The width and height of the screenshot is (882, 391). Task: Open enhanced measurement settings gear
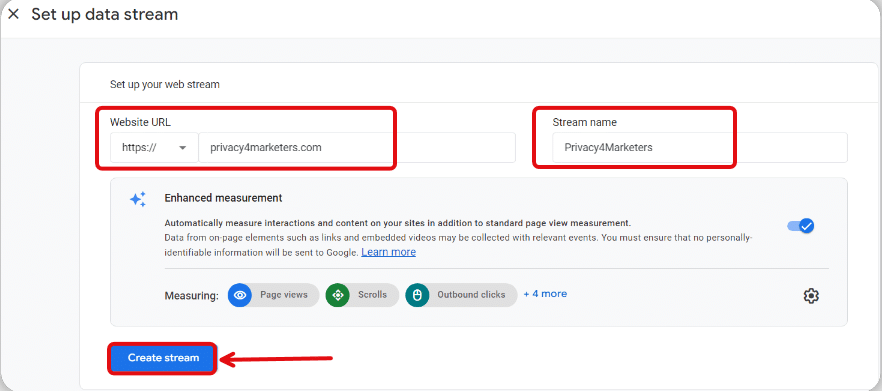click(x=811, y=295)
